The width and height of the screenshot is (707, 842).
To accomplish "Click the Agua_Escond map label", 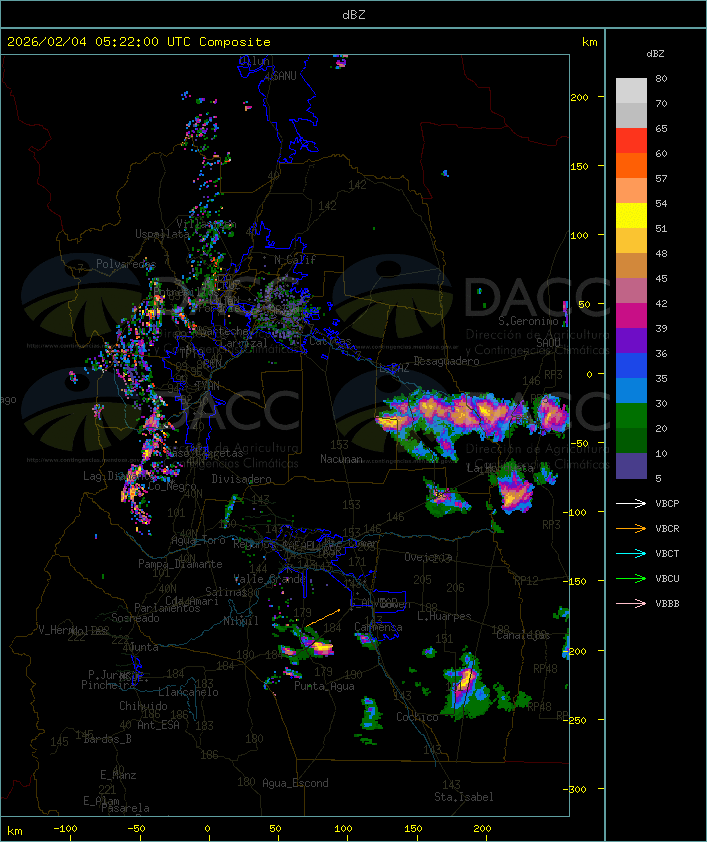I will (x=295, y=783).
